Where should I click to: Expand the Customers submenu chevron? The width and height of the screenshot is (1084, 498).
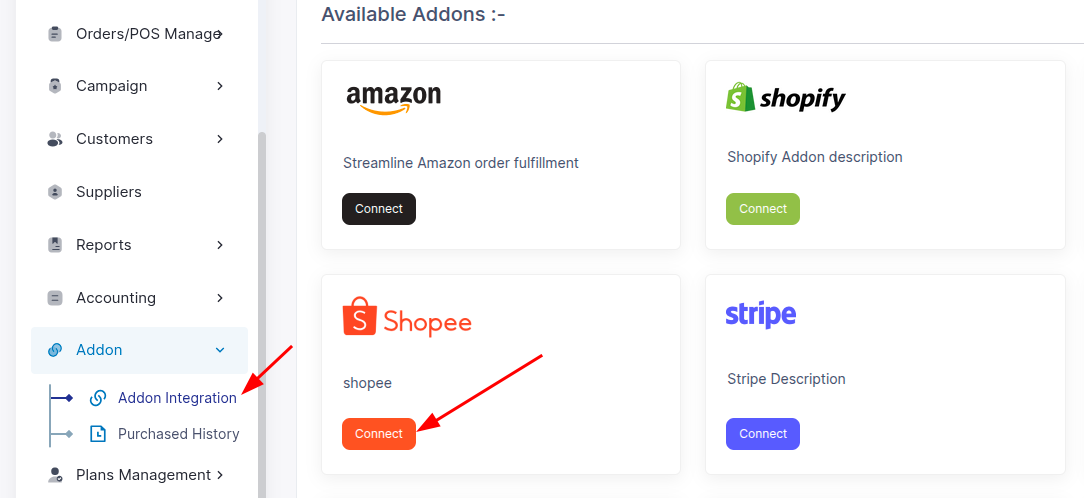(x=220, y=139)
